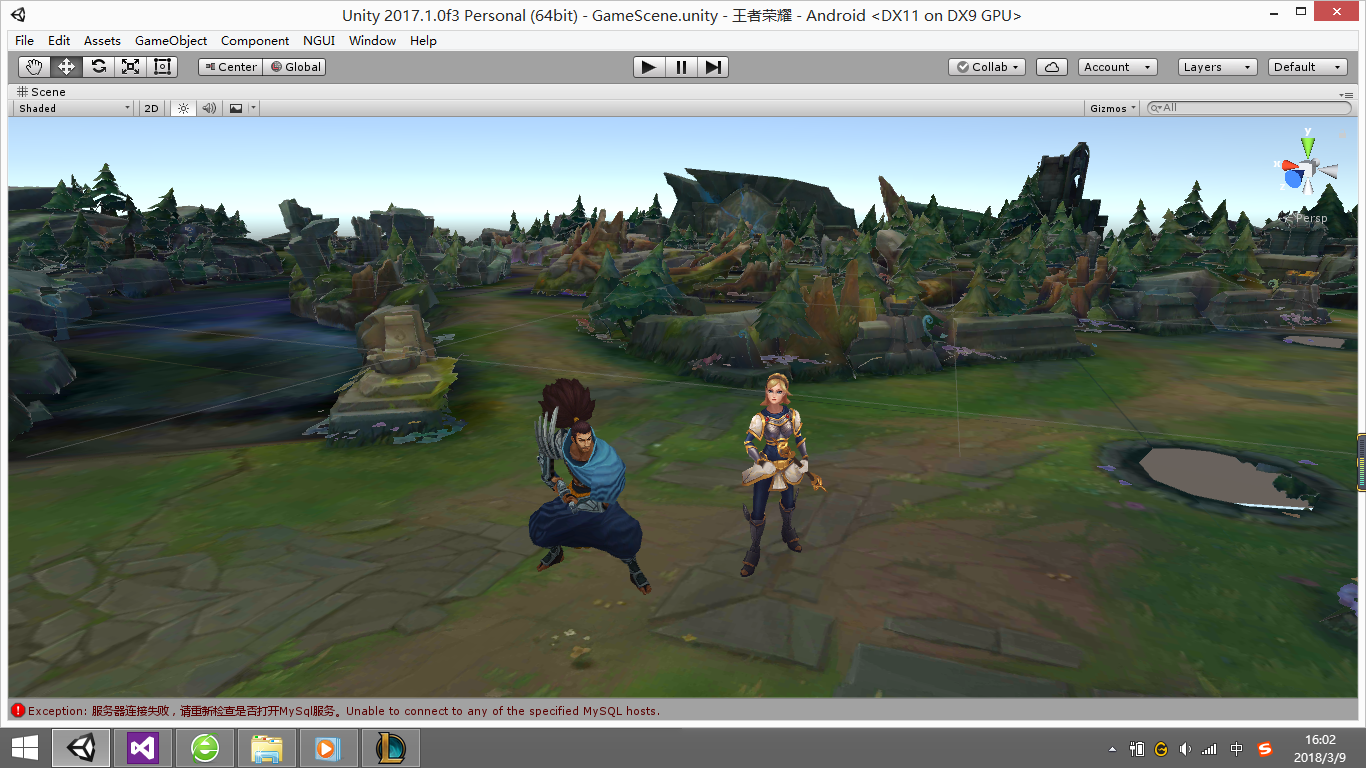Click the Collab button
Viewport: 1366px width, 768px height.
[x=986, y=67]
